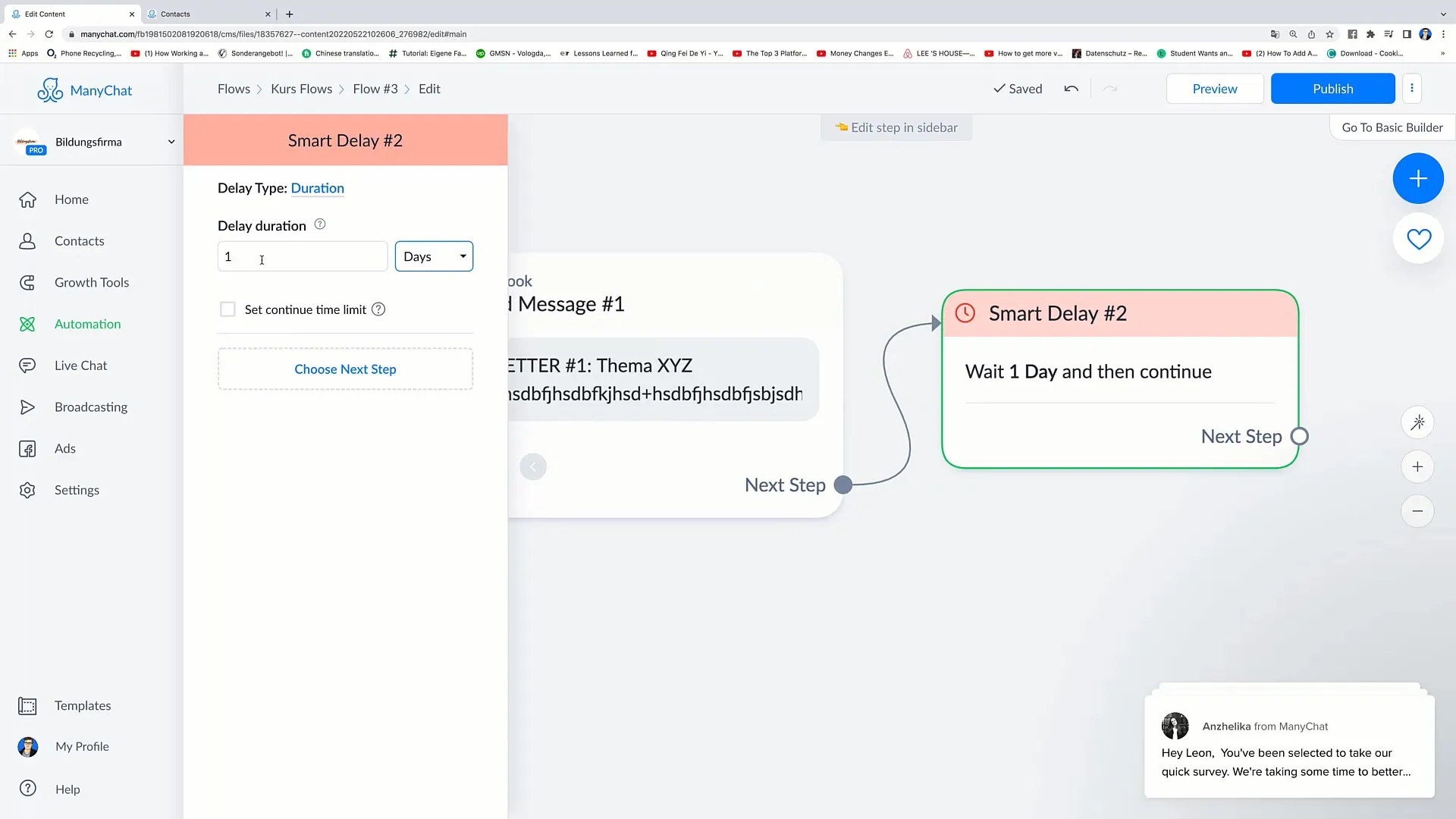Open the browser tab list chevron
The width and height of the screenshot is (1456, 819).
(1442, 14)
